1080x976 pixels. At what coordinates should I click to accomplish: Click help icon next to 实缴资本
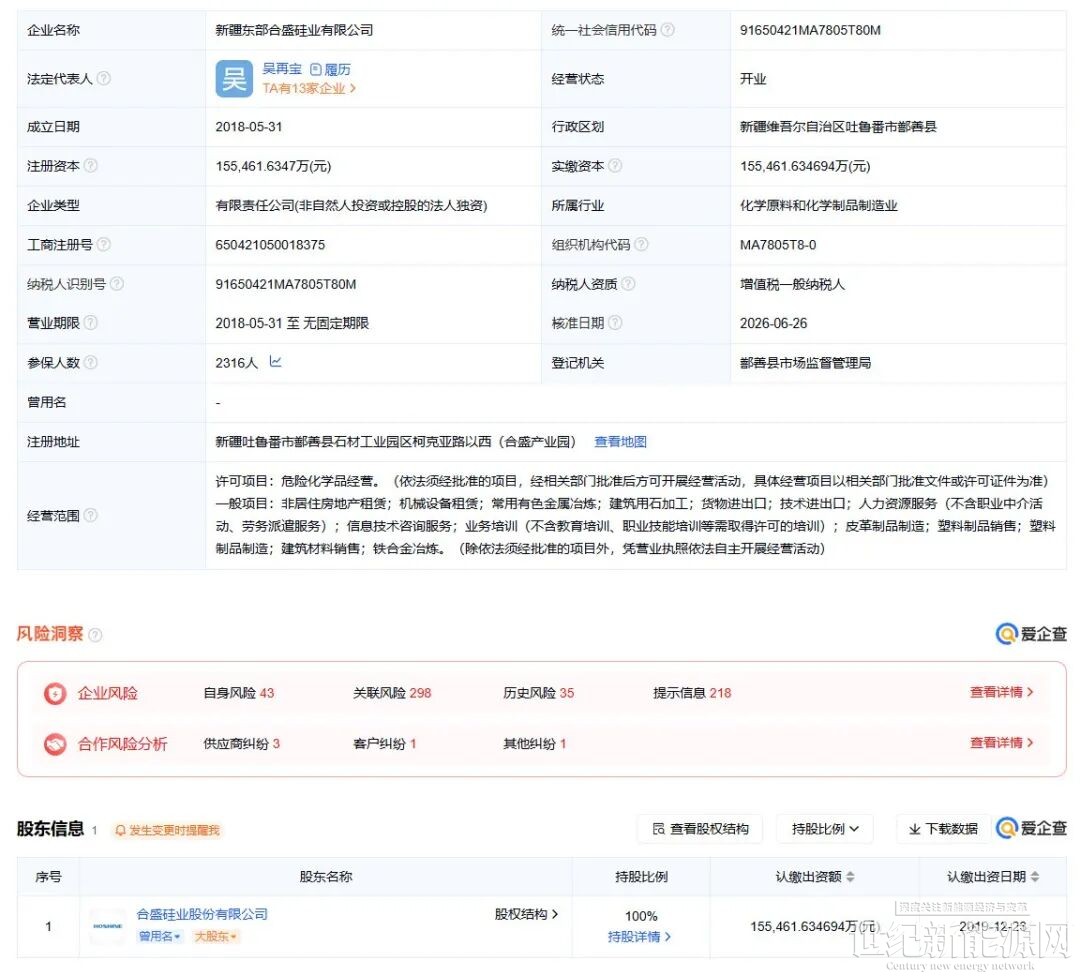[615, 165]
